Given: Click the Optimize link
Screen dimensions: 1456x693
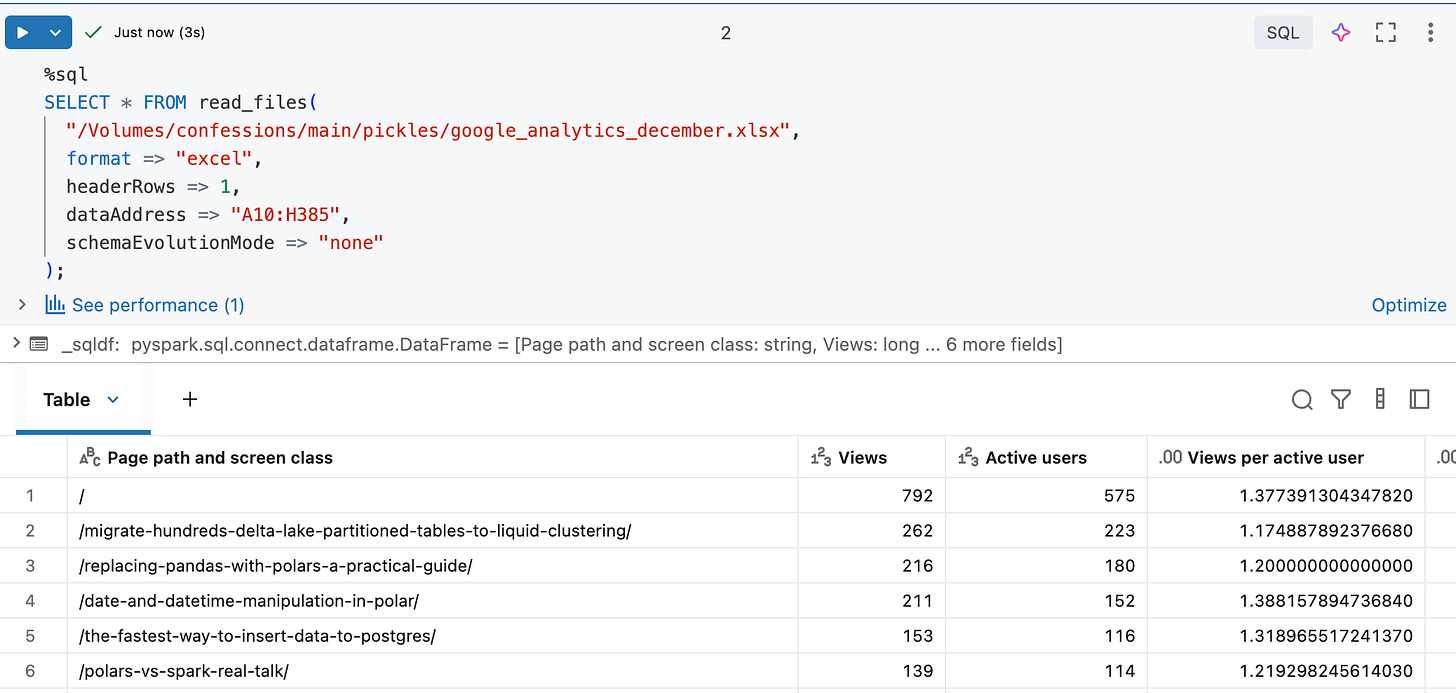Looking at the screenshot, I should point(1409,305).
